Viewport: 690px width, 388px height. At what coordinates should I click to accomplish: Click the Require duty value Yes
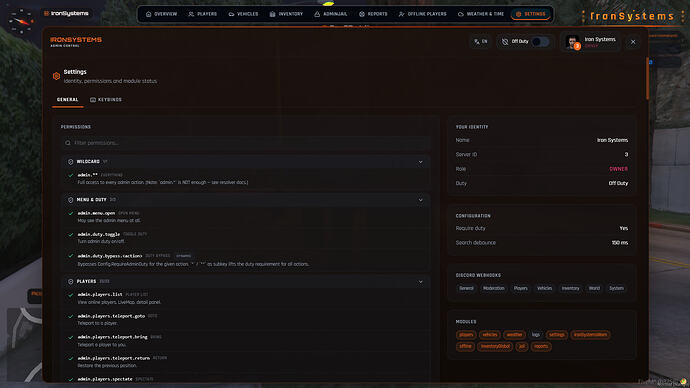624,228
